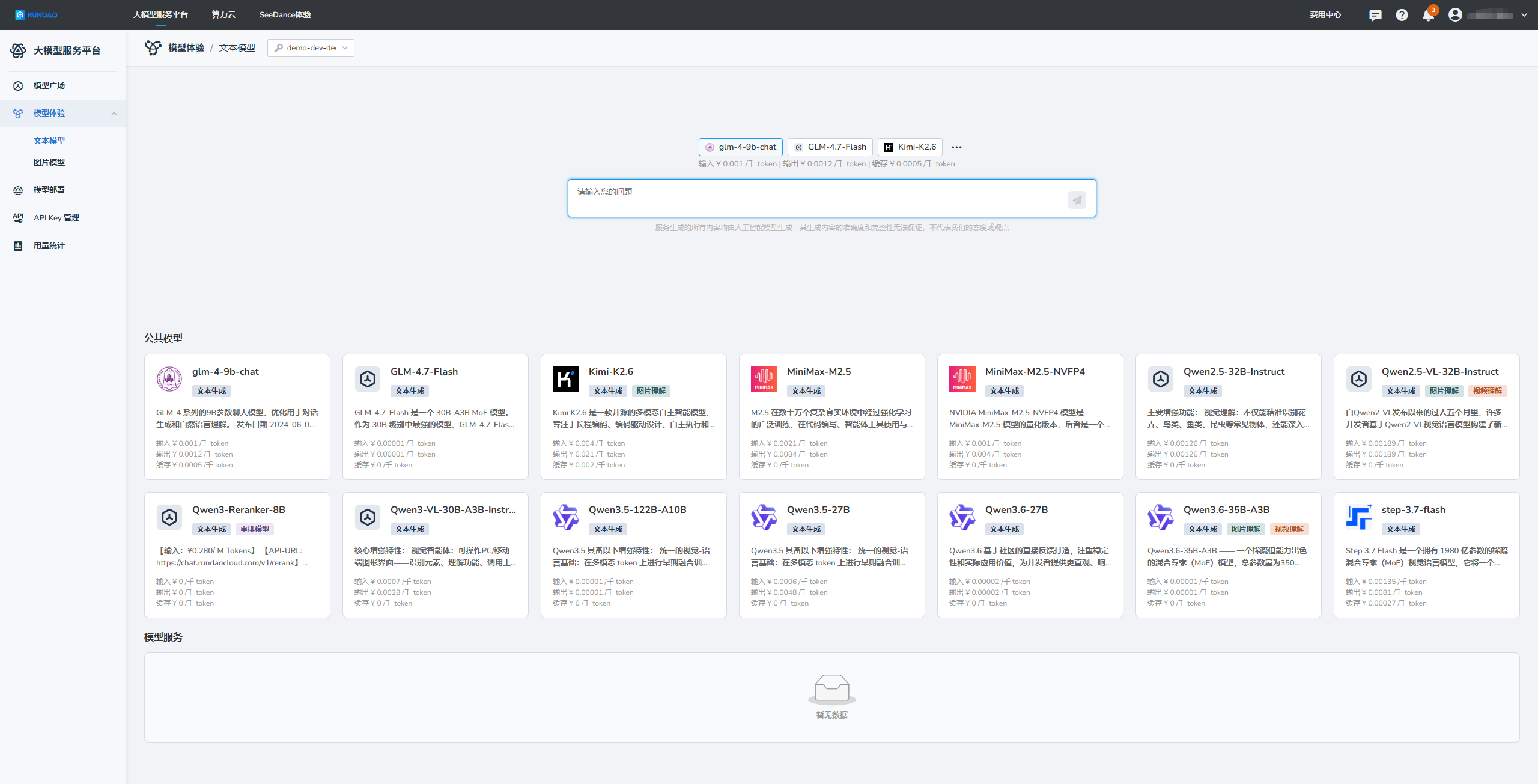Open the Qwen3.6-27B model title
The image size is (1538, 784).
coord(1017,510)
